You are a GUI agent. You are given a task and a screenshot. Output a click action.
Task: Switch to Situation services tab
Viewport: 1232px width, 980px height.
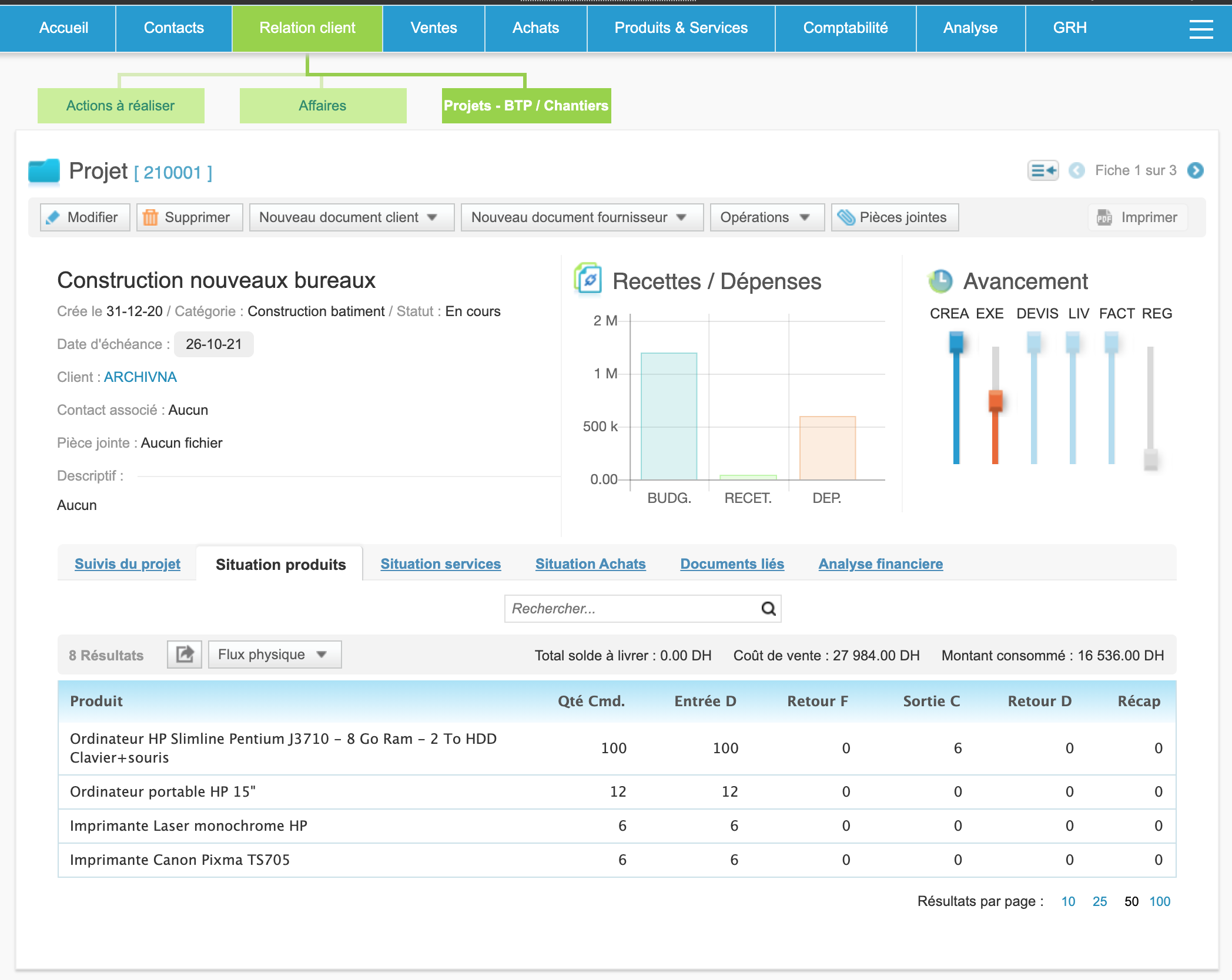click(440, 564)
